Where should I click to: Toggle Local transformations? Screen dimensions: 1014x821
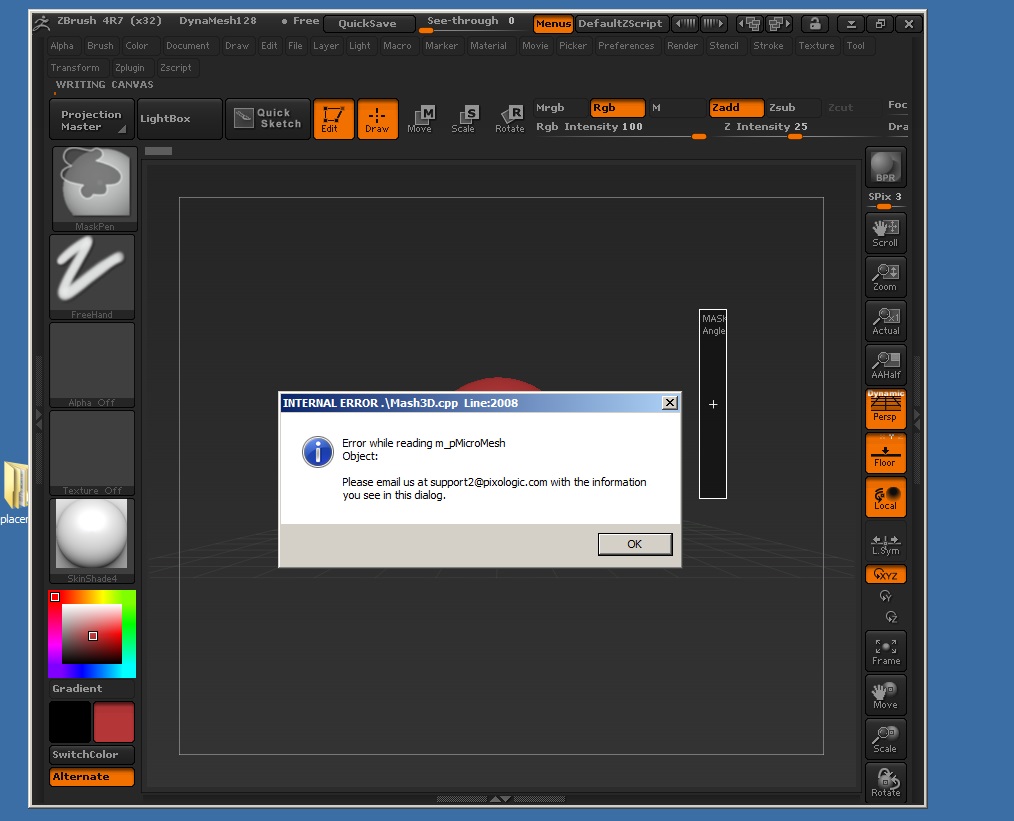(885, 497)
